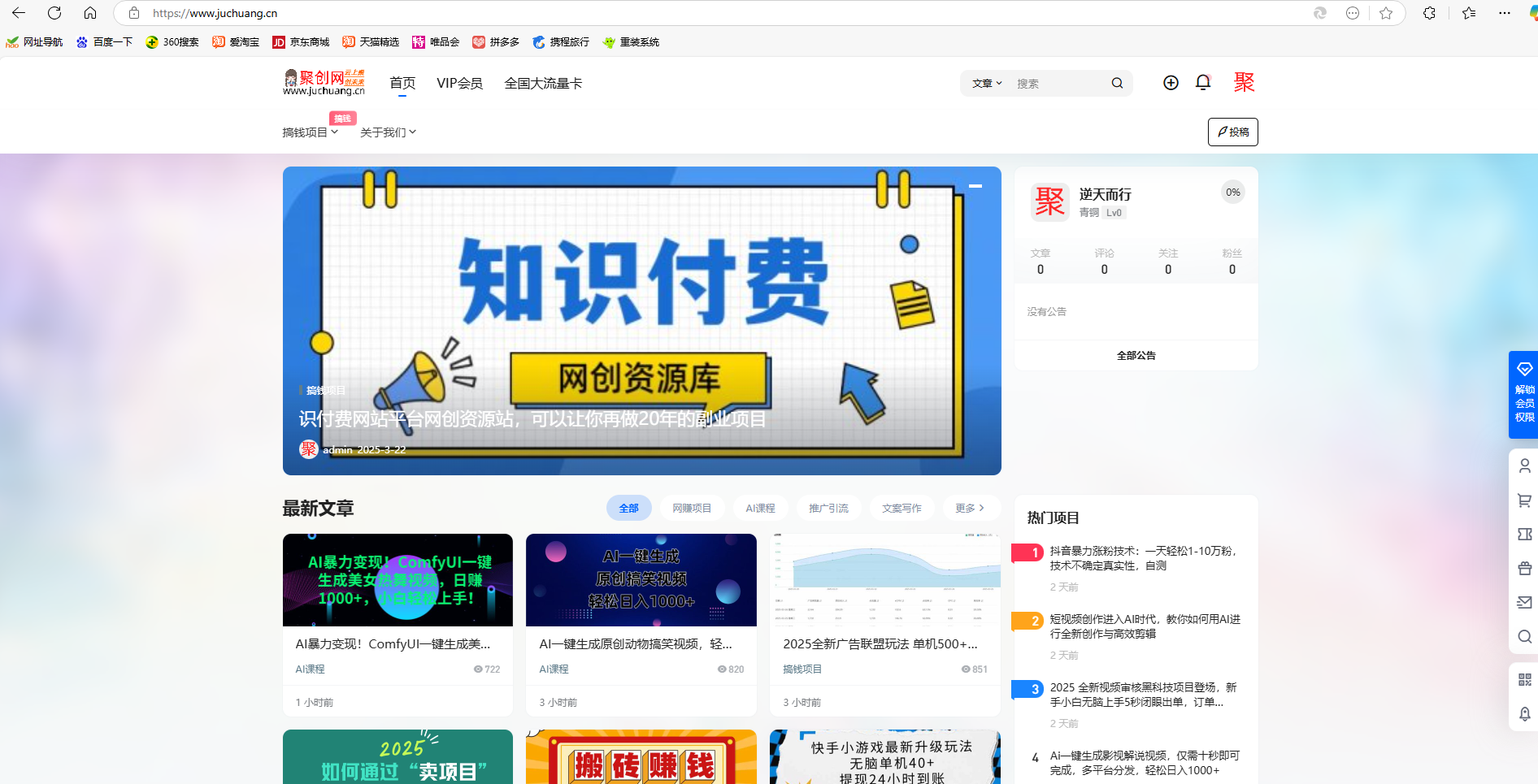Viewport: 1538px width, 784px height.
Task: Click the 0% progress indicator on profile card
Action: tap(1232, 192)
